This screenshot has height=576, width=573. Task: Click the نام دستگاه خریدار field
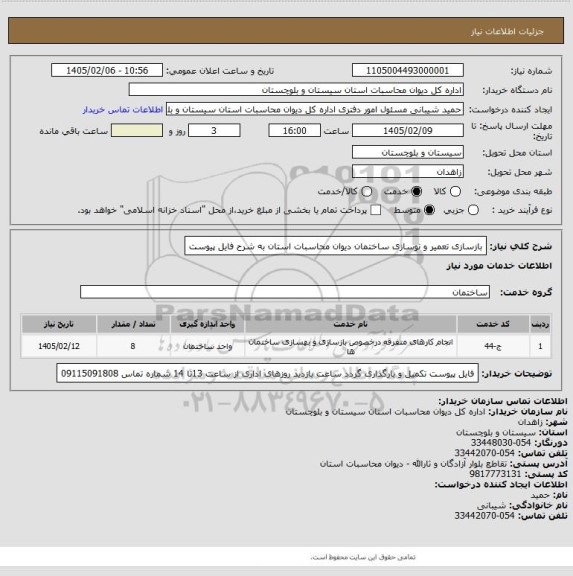(x=296, y=90)
